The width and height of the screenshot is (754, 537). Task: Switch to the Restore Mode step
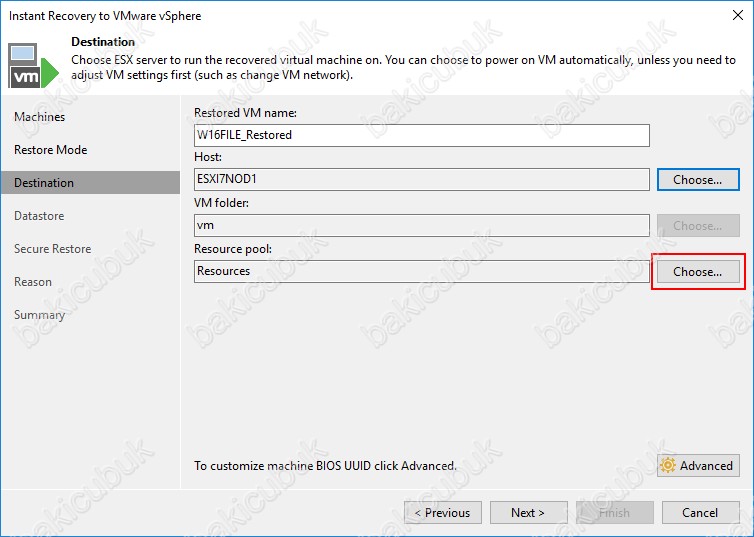tap(50, 150)
